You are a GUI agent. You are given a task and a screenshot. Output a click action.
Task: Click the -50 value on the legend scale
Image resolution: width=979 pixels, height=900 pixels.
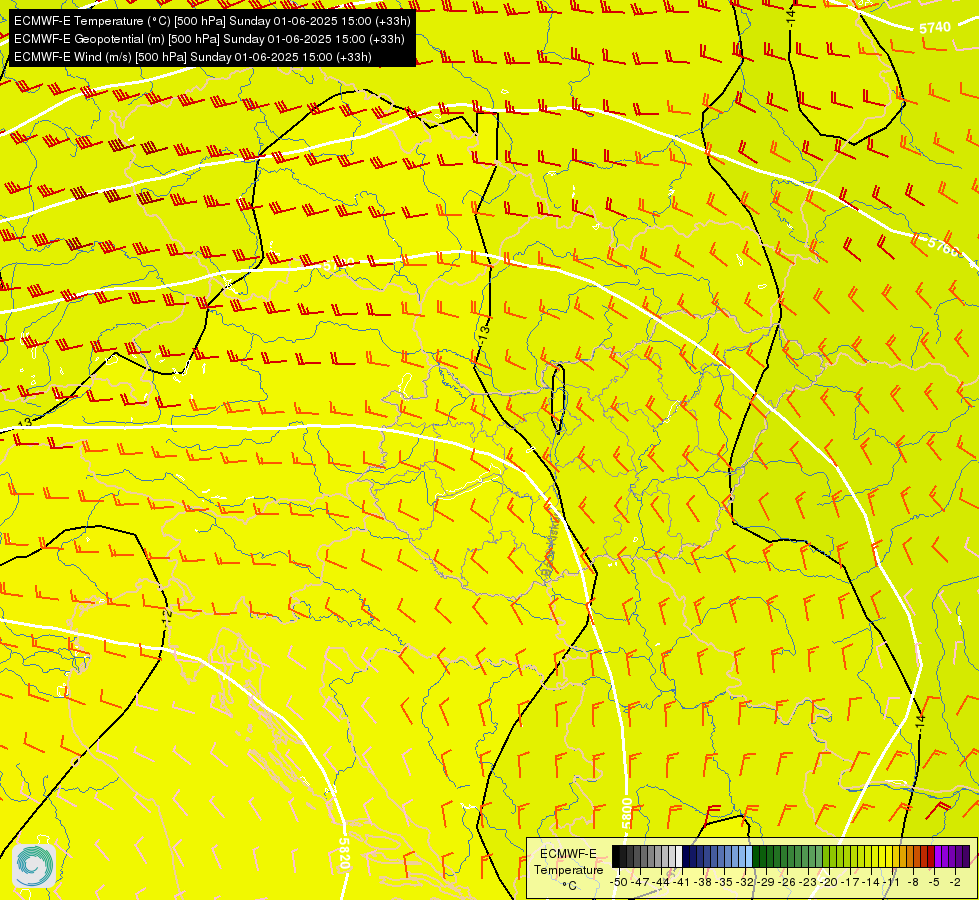tap(619, 883)
